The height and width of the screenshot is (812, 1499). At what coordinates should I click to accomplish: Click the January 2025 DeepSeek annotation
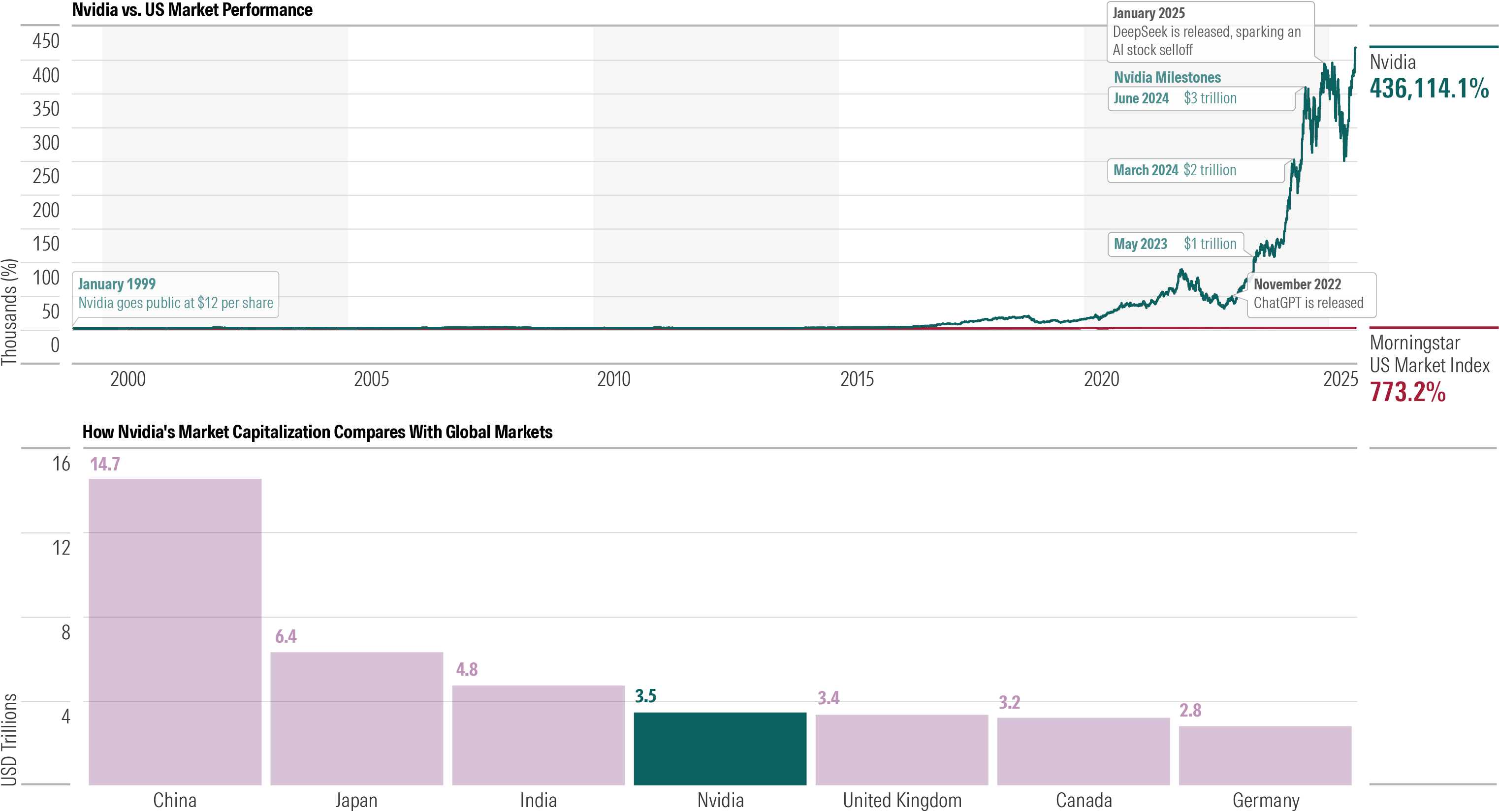(1211, 31)
